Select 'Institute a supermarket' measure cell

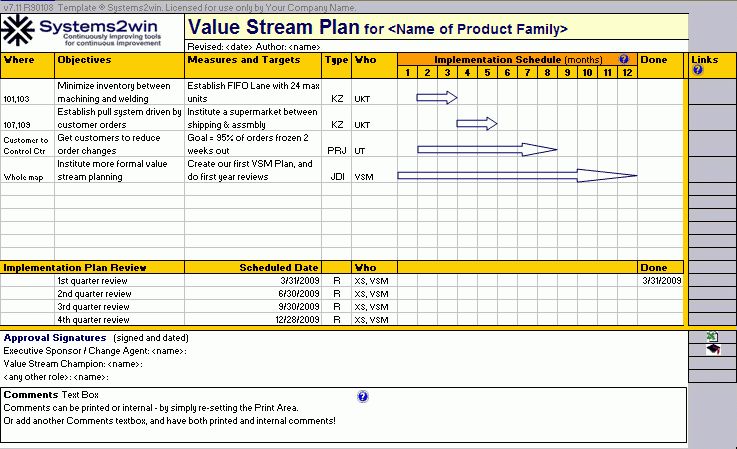click(x=253, y=118)
